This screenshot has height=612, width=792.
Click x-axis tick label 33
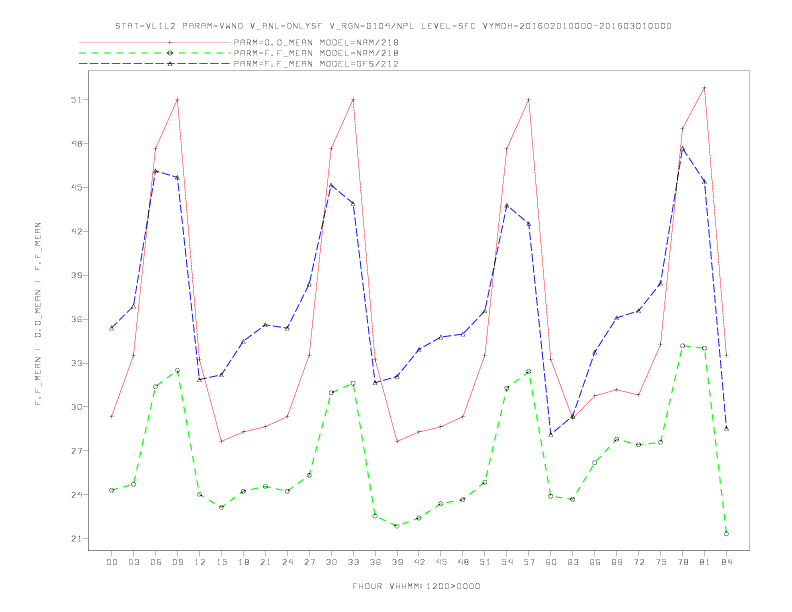(x=353, y=562)
